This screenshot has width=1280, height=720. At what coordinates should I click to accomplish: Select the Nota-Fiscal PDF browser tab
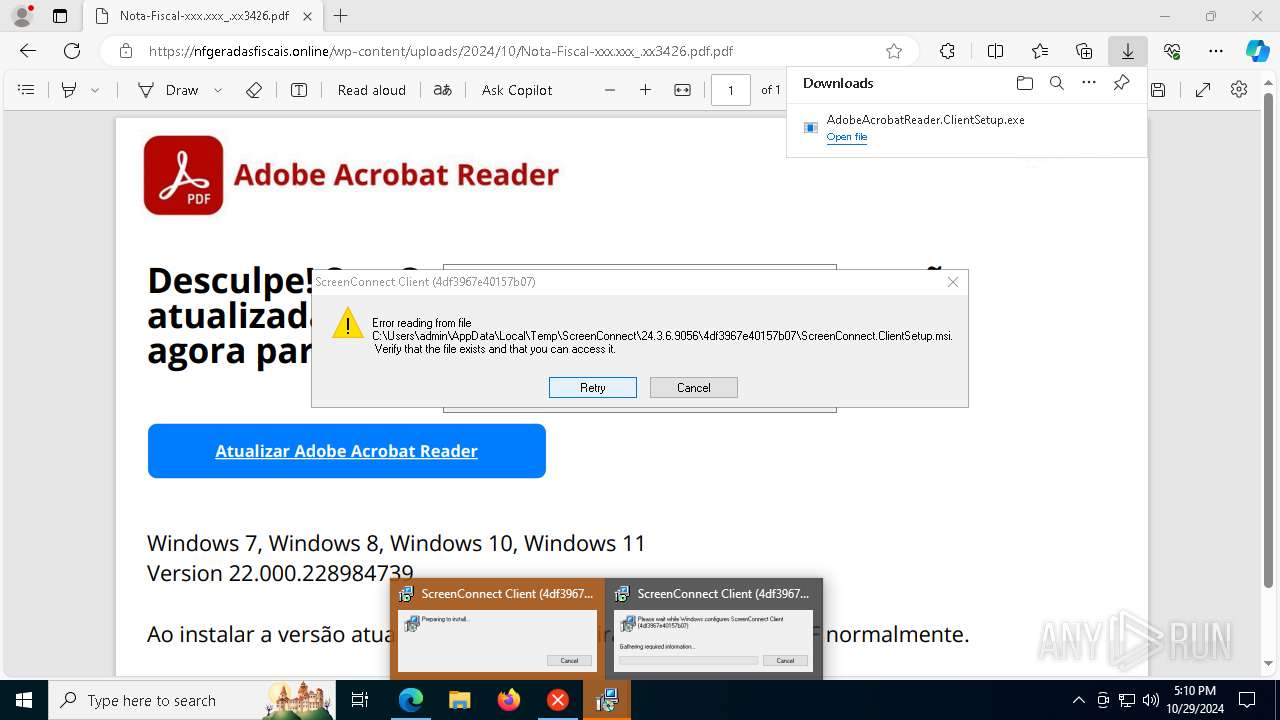[x=204, y=16]
